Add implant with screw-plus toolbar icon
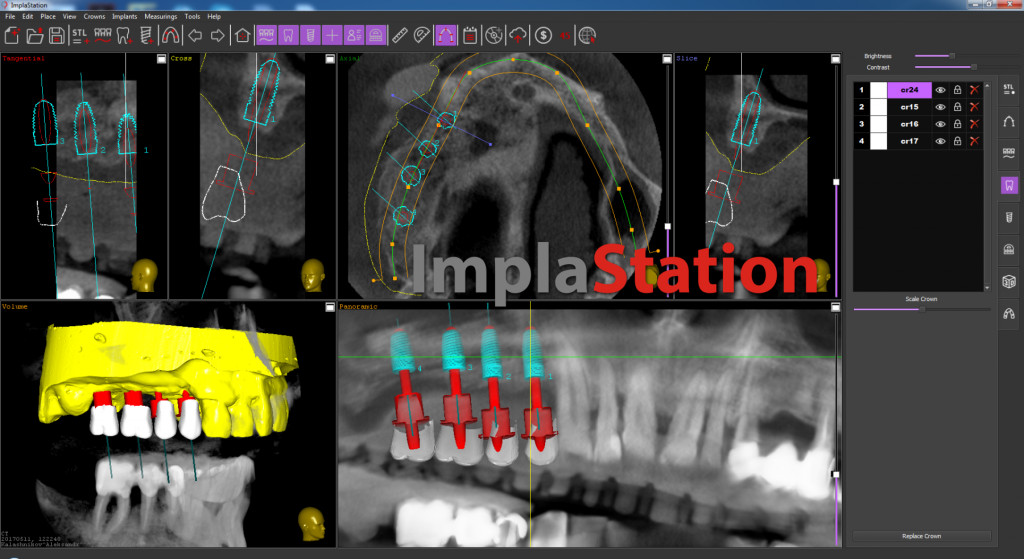 click(x=147, y=35)
